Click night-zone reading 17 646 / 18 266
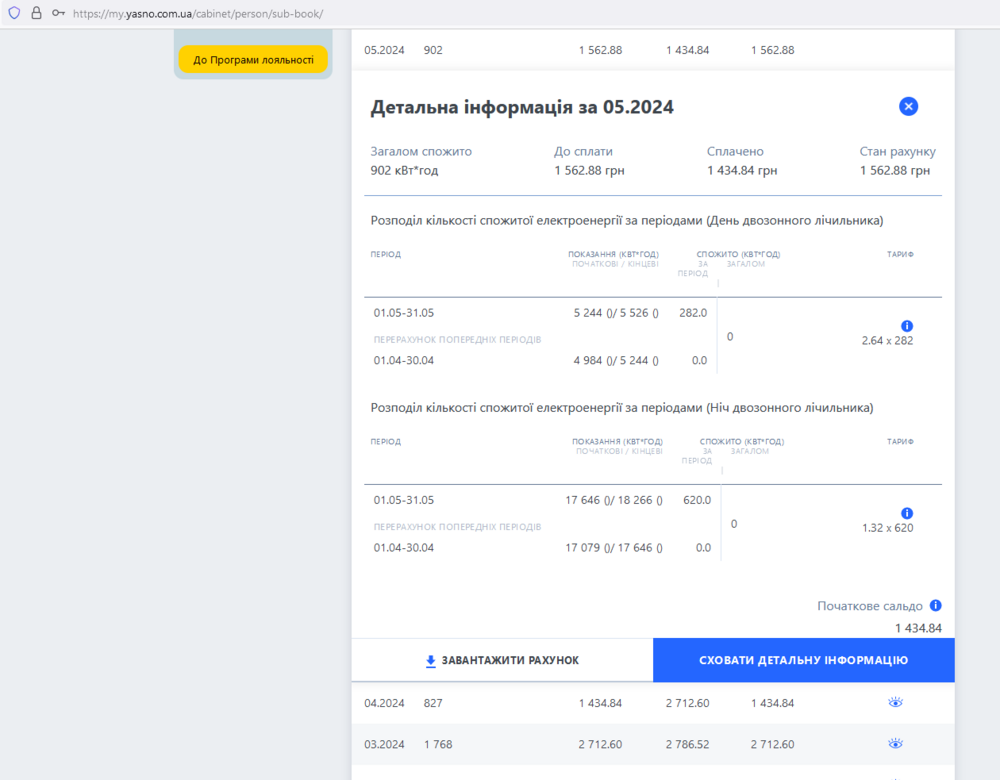 point(614,500)
